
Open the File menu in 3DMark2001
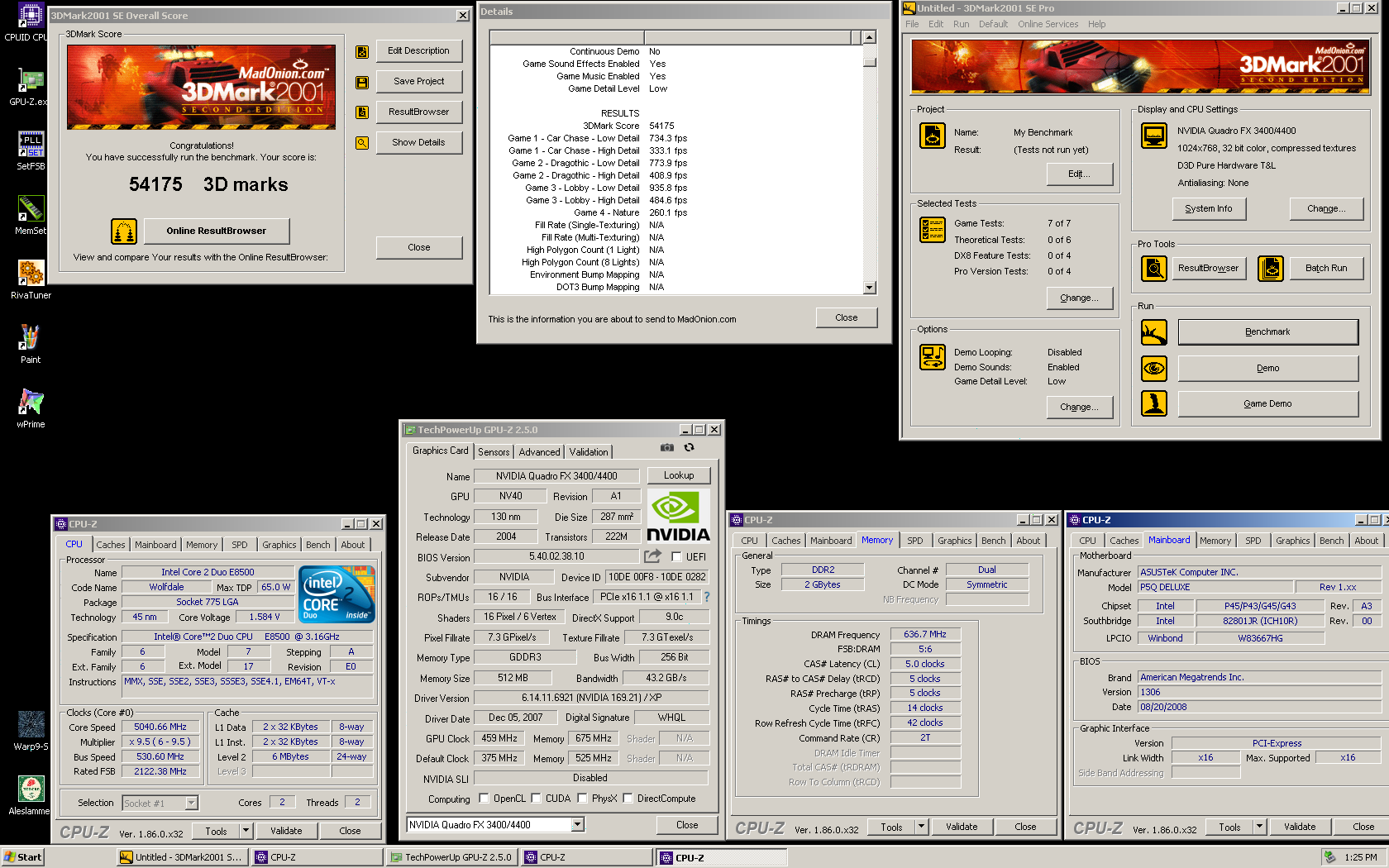click(x=912, y=25)
